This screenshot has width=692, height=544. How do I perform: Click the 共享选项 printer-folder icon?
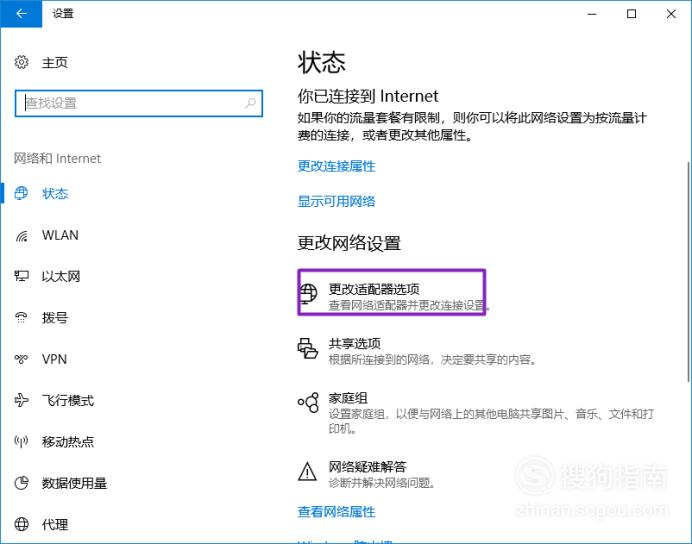tap(308, 349)
